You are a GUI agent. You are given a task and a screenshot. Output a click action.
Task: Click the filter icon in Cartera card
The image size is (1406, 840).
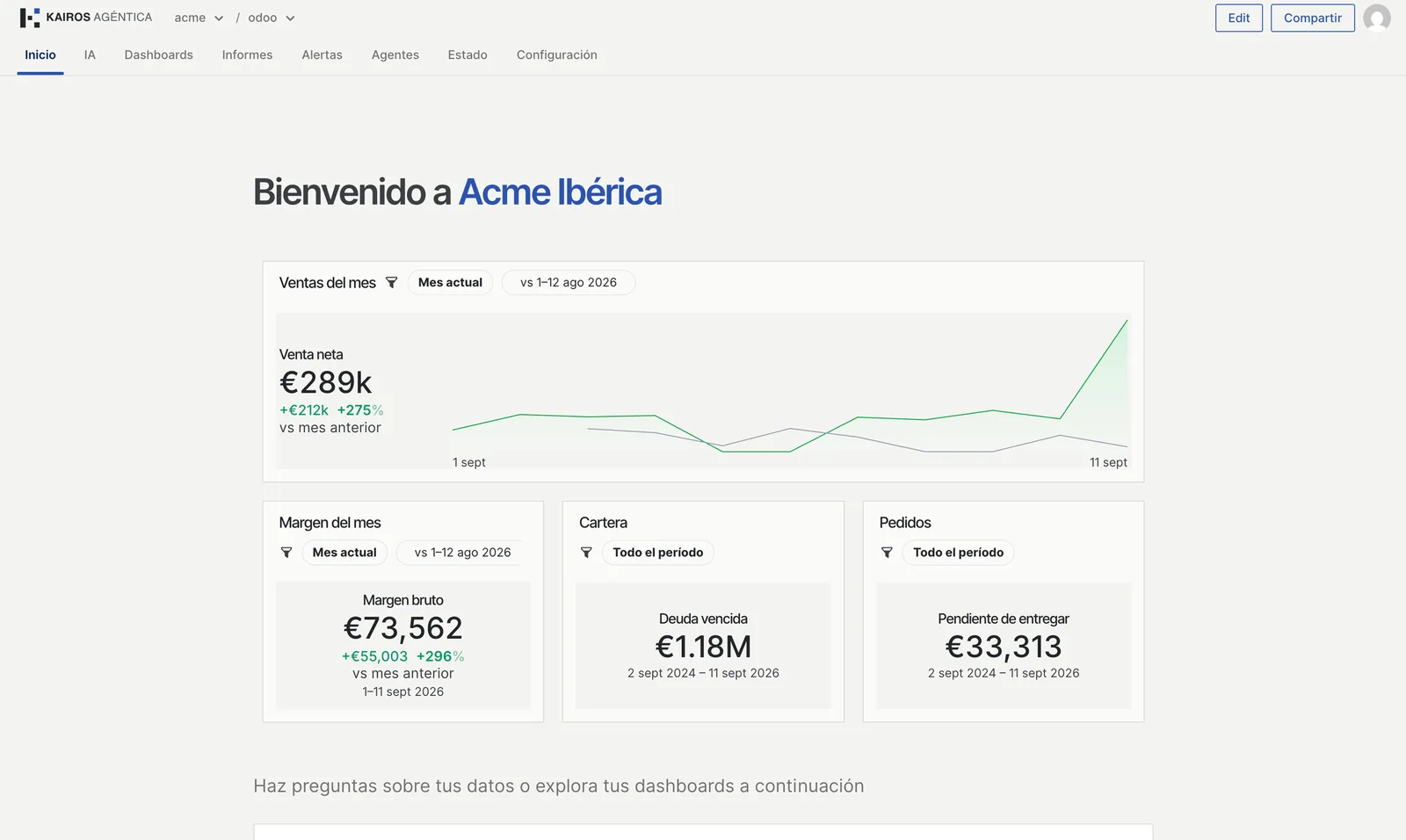(x=586, y=553)
